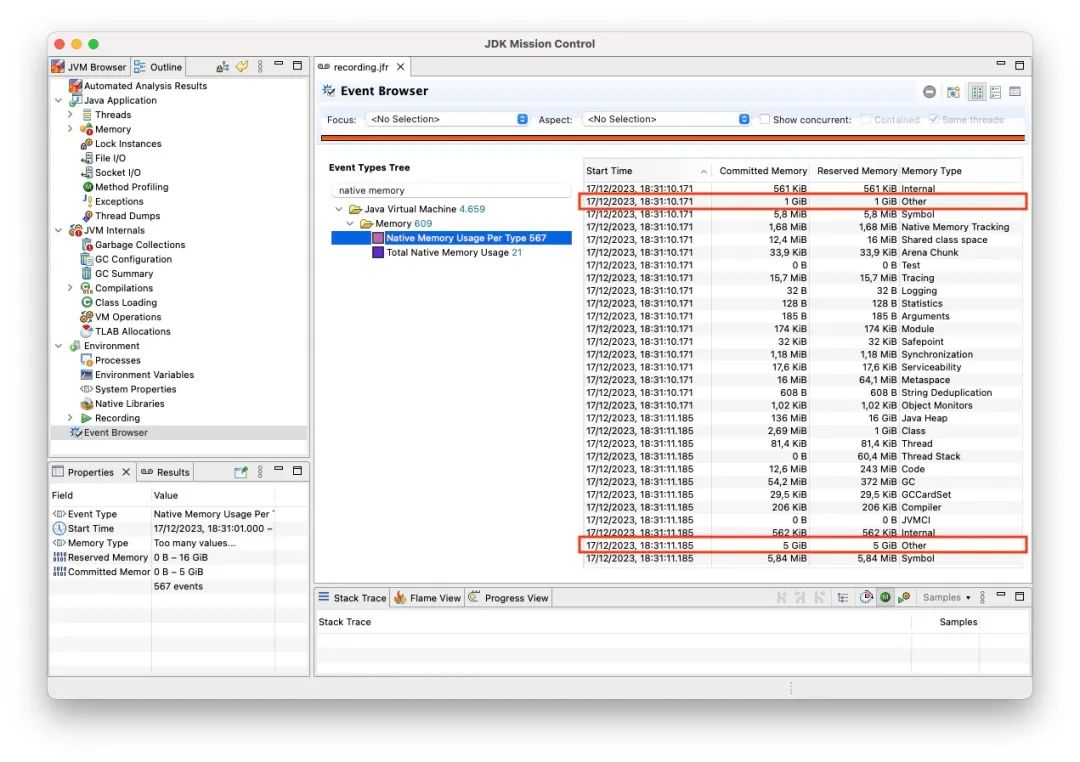Click the purple Total Native Memory Usage swatch
The image size is (1080, 762).
(x=377, y=252)
